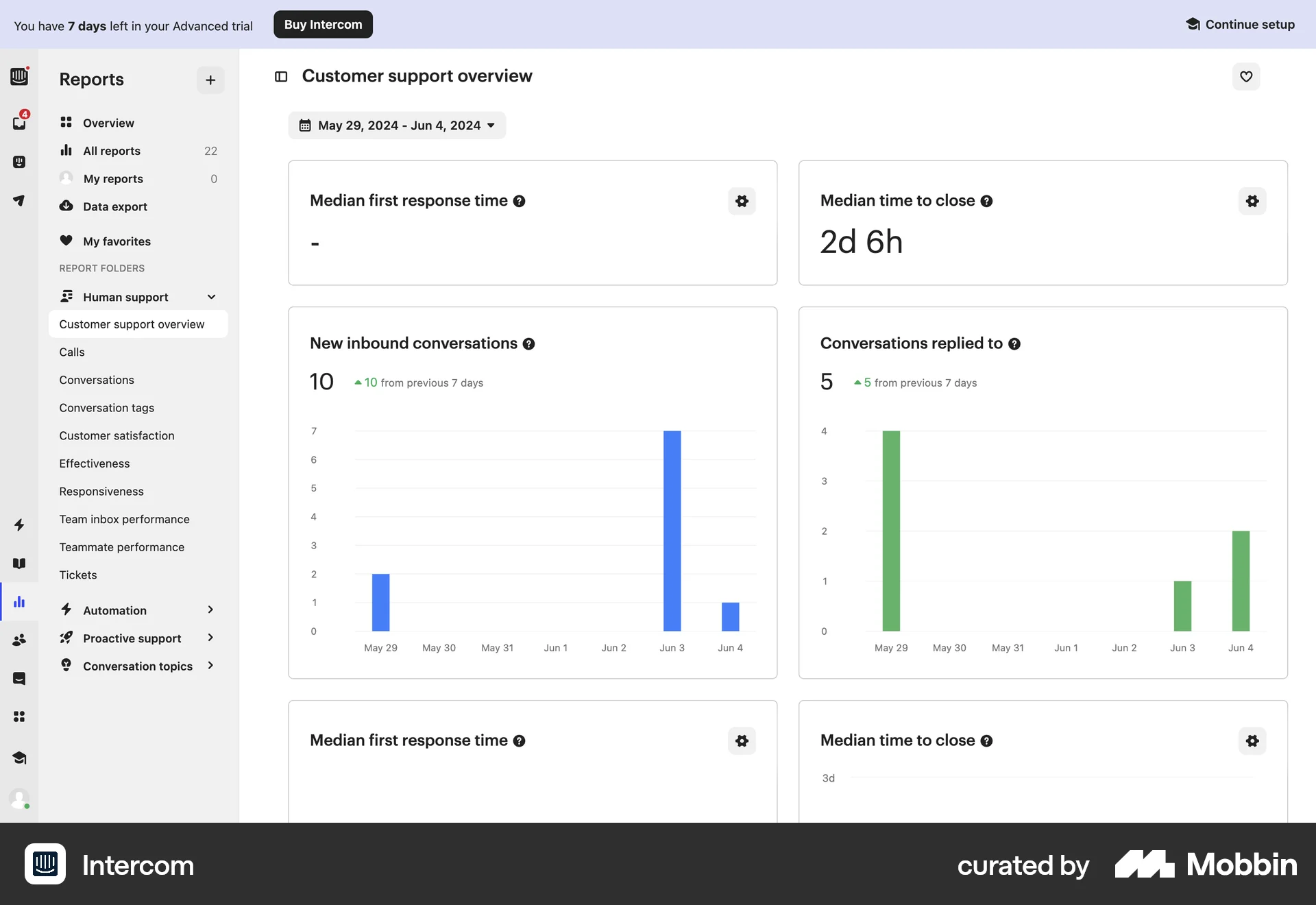Open settings gear on Median time to close card
Screen dimensions: 1316x905
pos(1252,201)
